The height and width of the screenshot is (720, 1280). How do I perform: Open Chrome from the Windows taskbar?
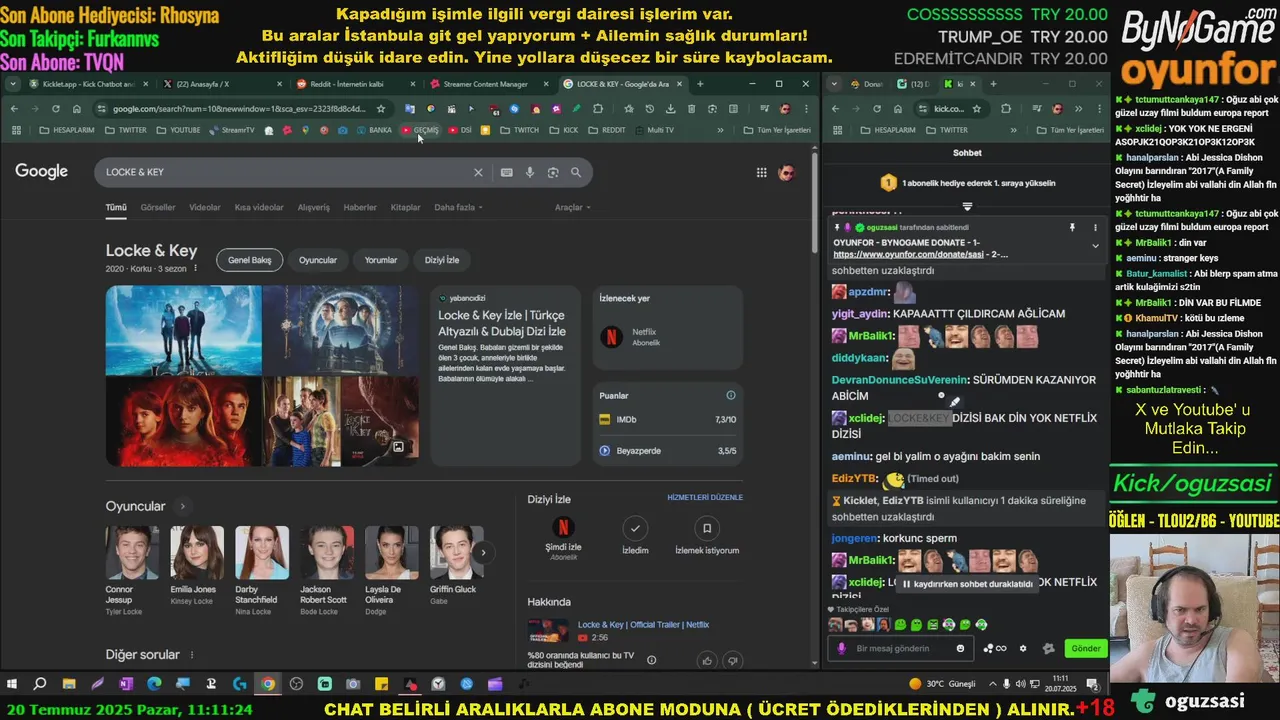(x=268, y=684)
